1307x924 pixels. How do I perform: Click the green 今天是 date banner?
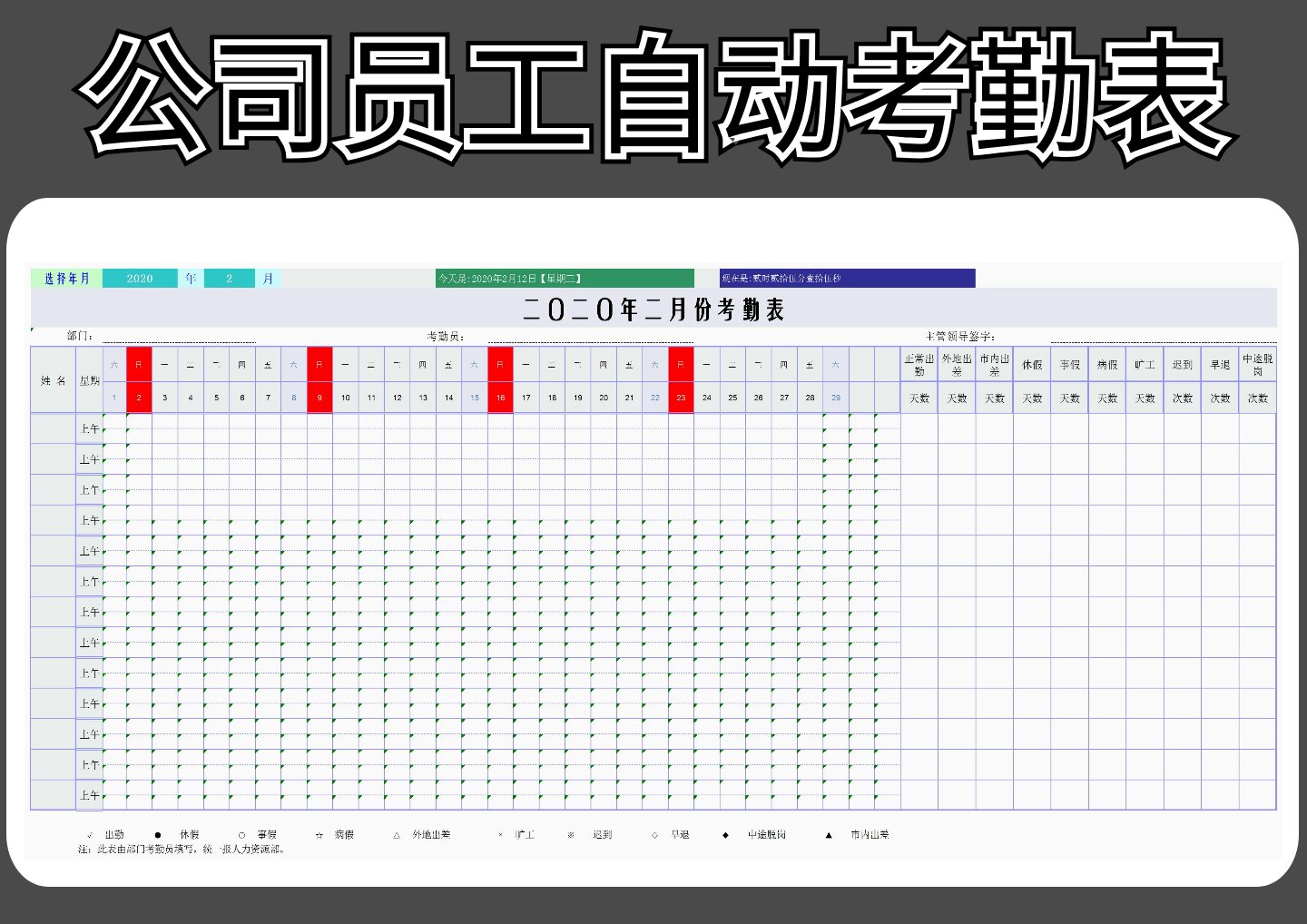pyautogui.click(x=565, y=278)
